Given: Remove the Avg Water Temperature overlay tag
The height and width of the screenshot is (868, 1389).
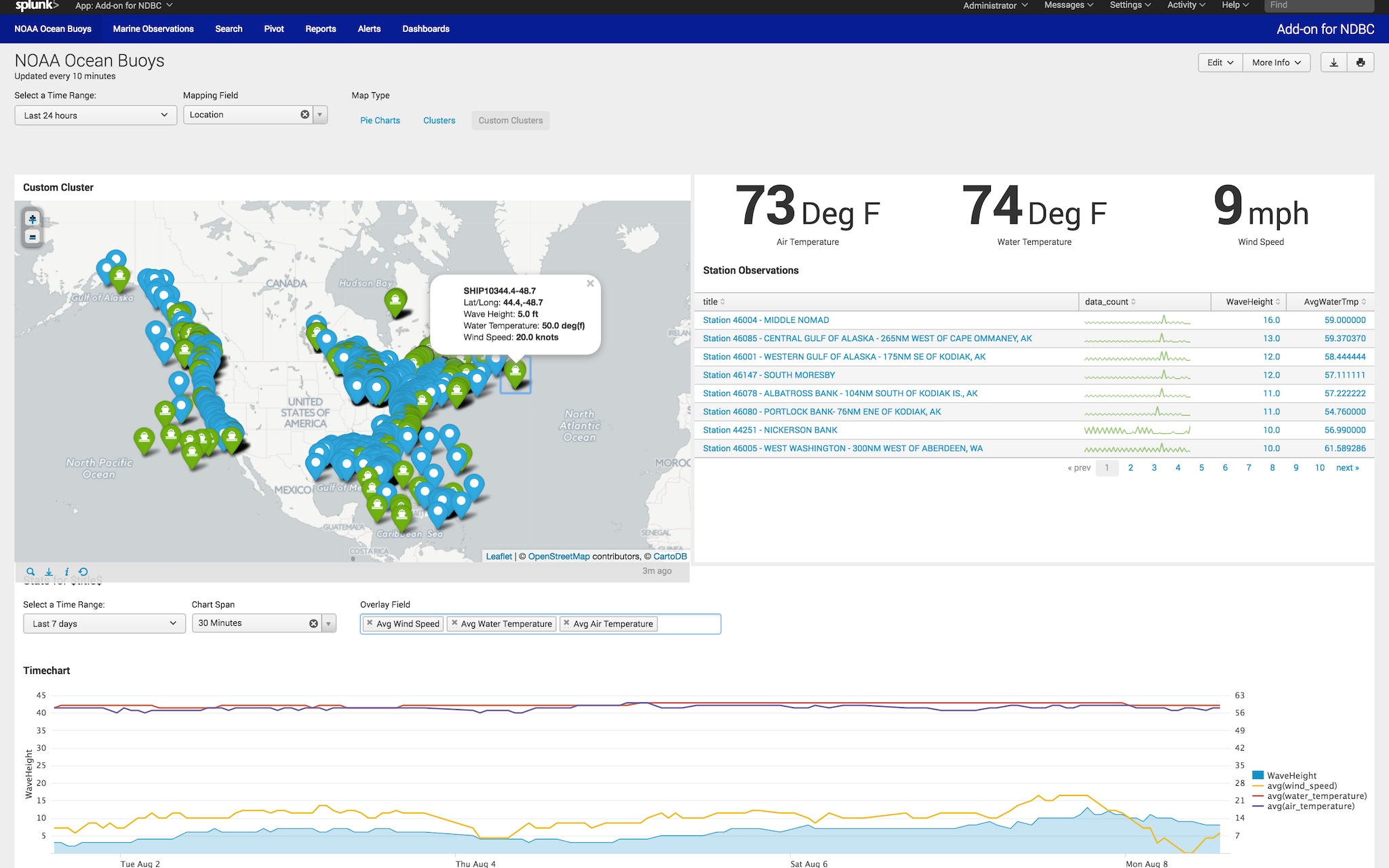Looking at the screenshot, I should click(454, 623).
